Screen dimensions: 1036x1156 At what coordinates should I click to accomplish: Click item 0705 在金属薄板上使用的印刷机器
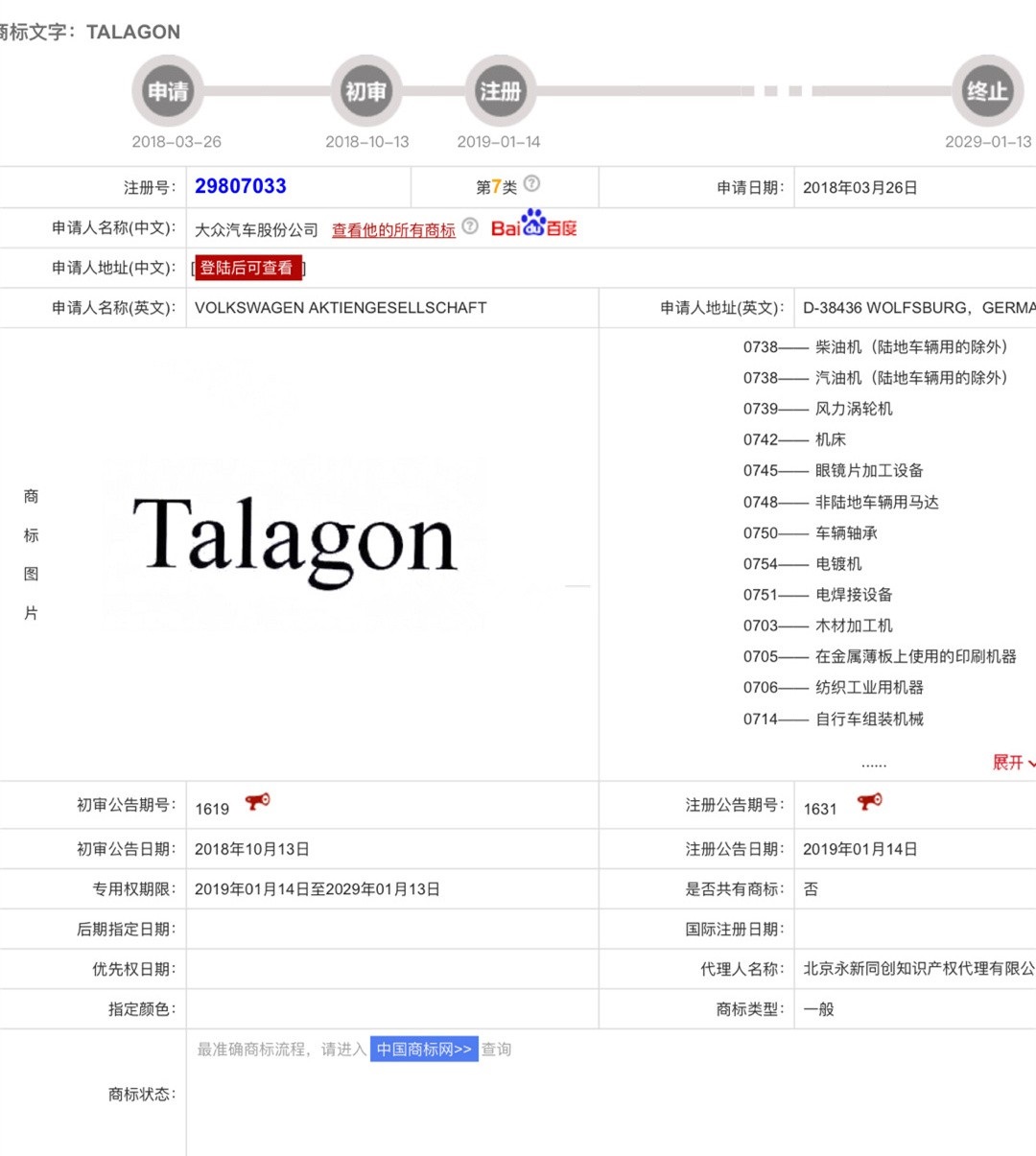tap(880, 656)
